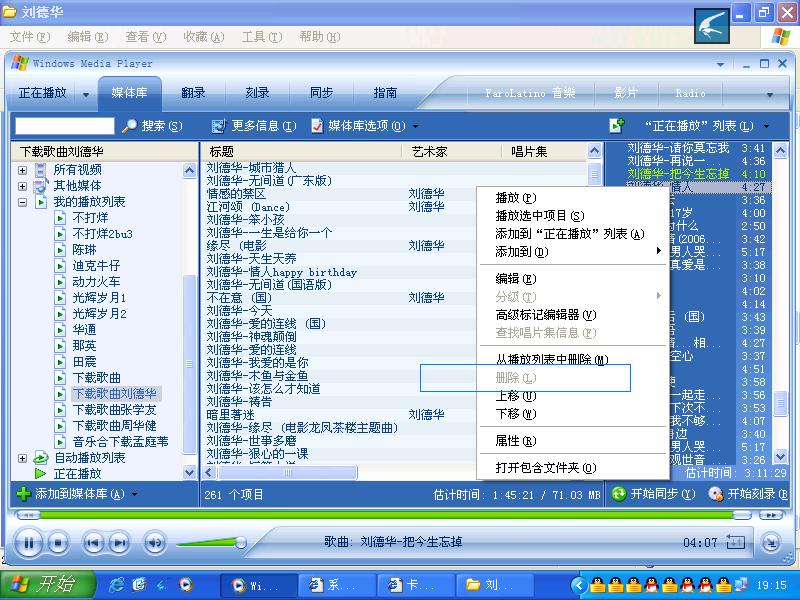The width and height of the screenshot is (800, 600).
Task: Click the Windows 开始 start button
Action: (x=47, y=585)
